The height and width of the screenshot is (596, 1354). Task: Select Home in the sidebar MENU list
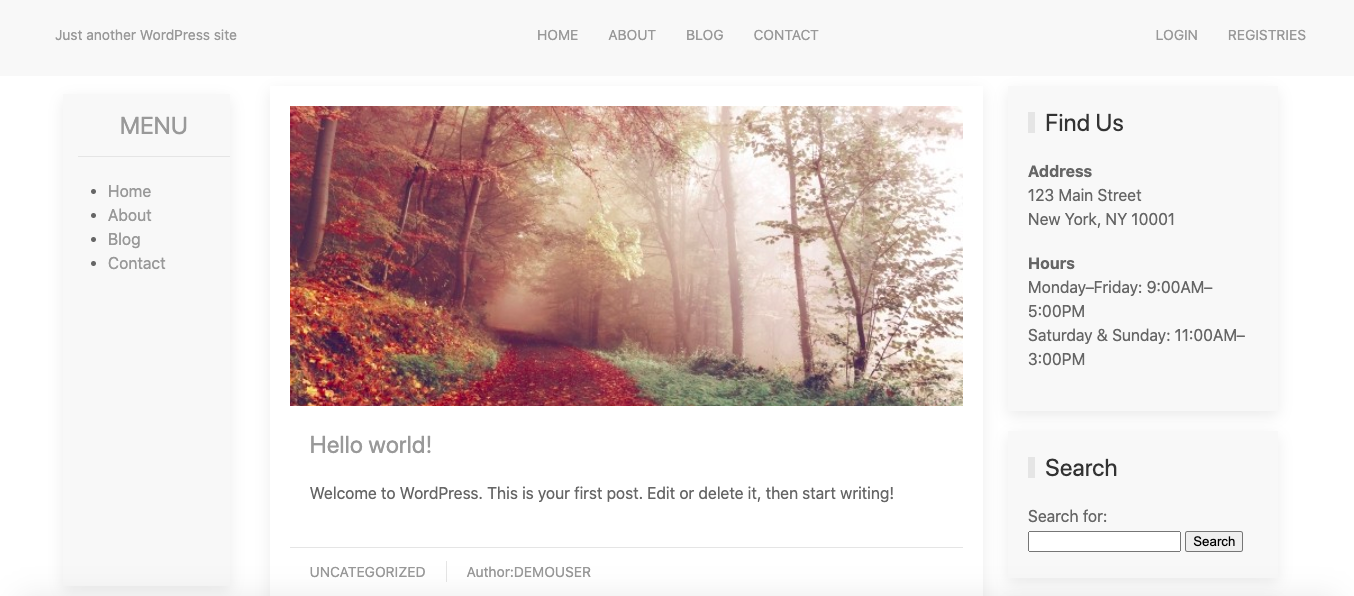point(129,191)
